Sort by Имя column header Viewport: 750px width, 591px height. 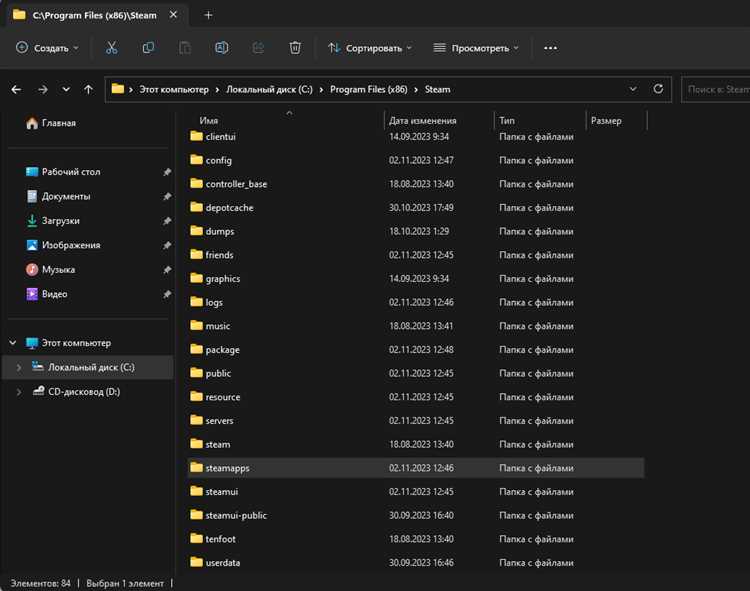pyautogui.click(x=209, y=120)
